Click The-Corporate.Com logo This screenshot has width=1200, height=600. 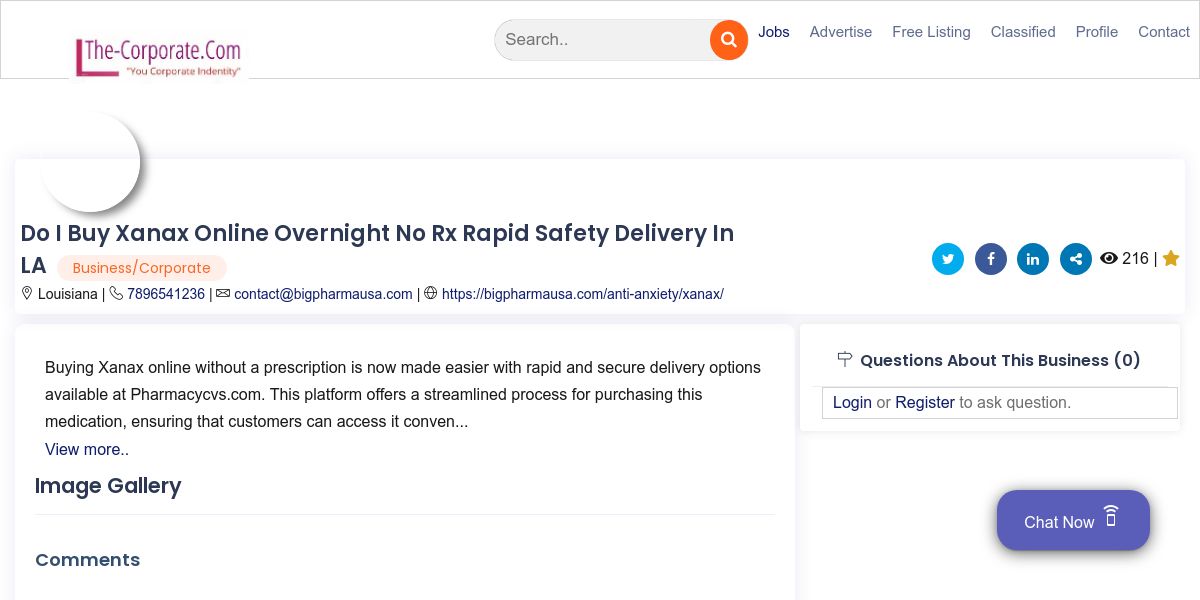158,56
